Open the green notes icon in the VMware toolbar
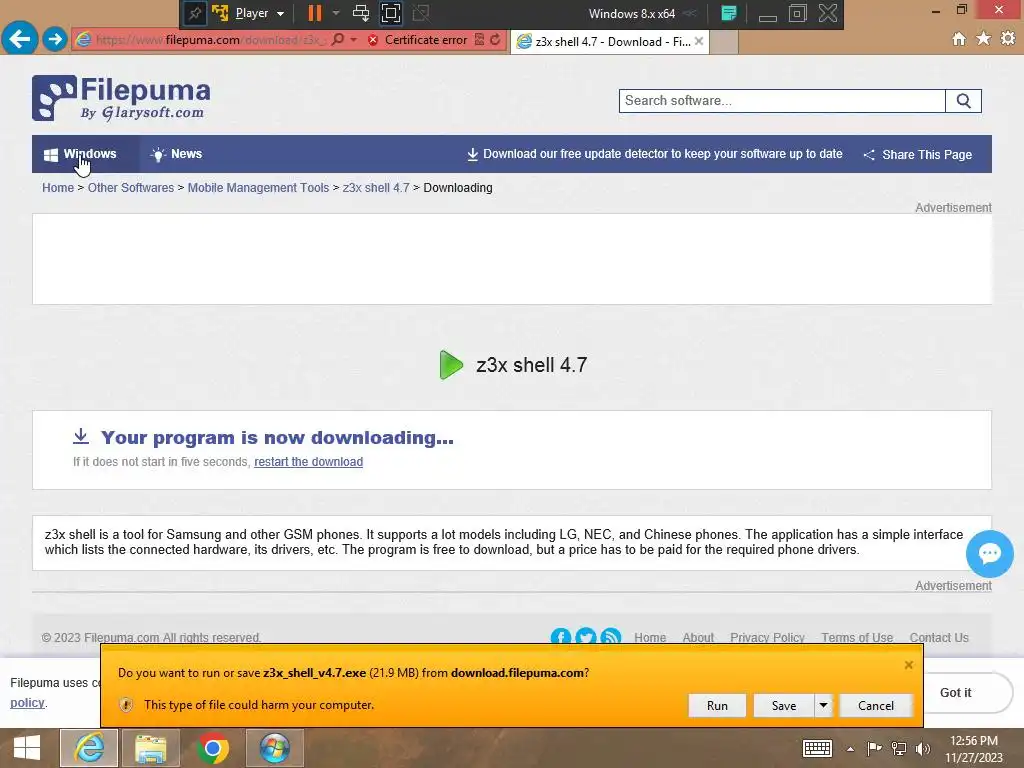Viewport: 1024px width, 768px height. click(729, 13)
